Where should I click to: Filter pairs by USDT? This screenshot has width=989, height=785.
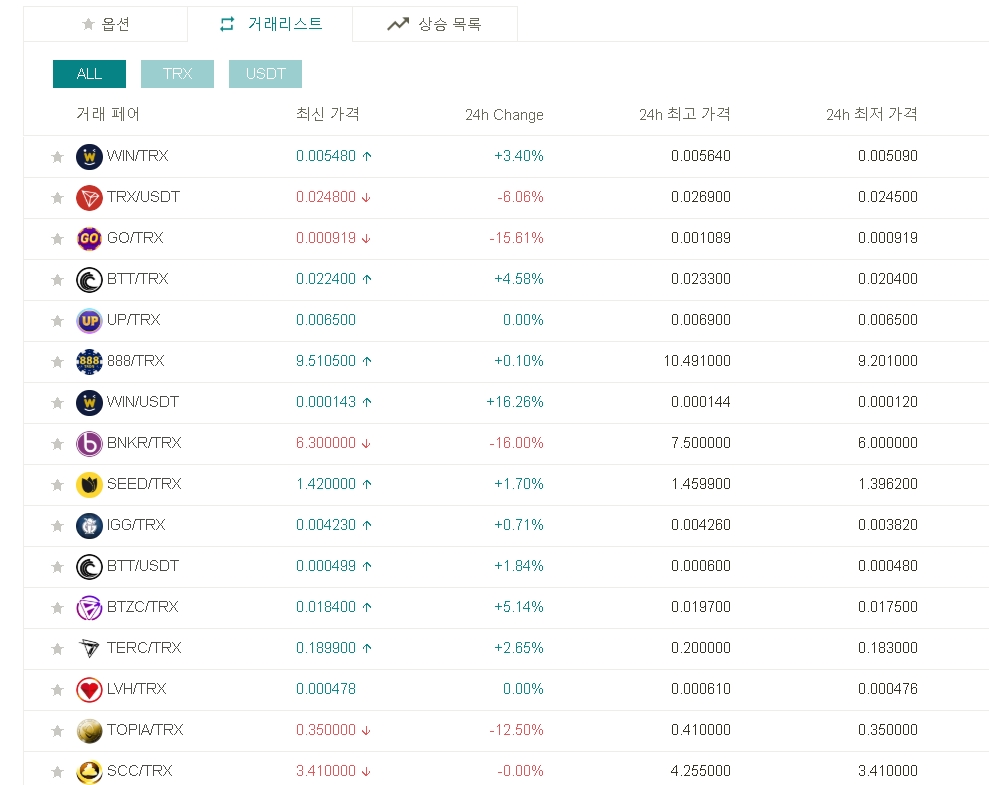[266, 74]
